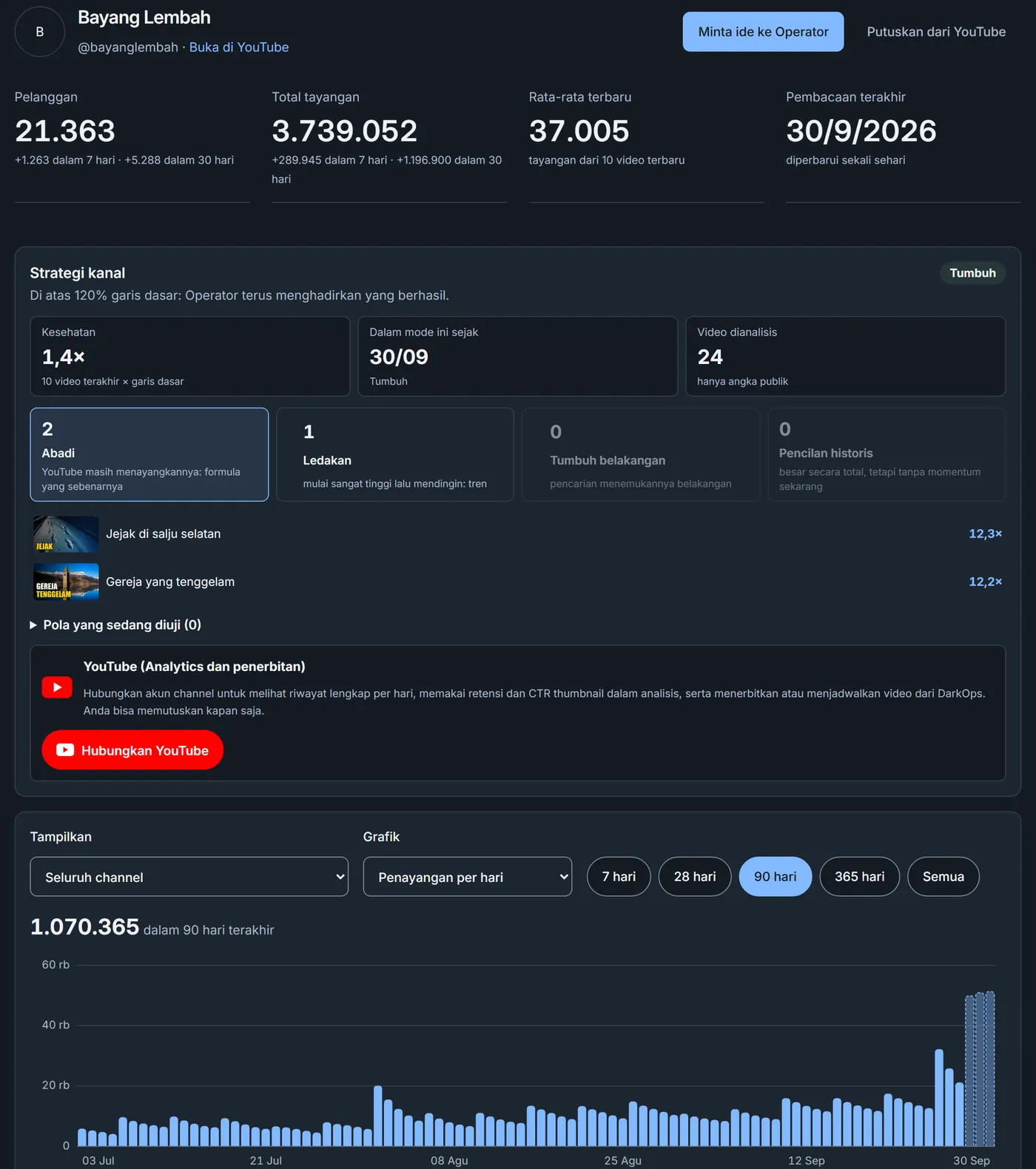Click the 'Dalam mode ini sejak 30/09' card
1036x1169 pixels.
[x=518, y=357]
